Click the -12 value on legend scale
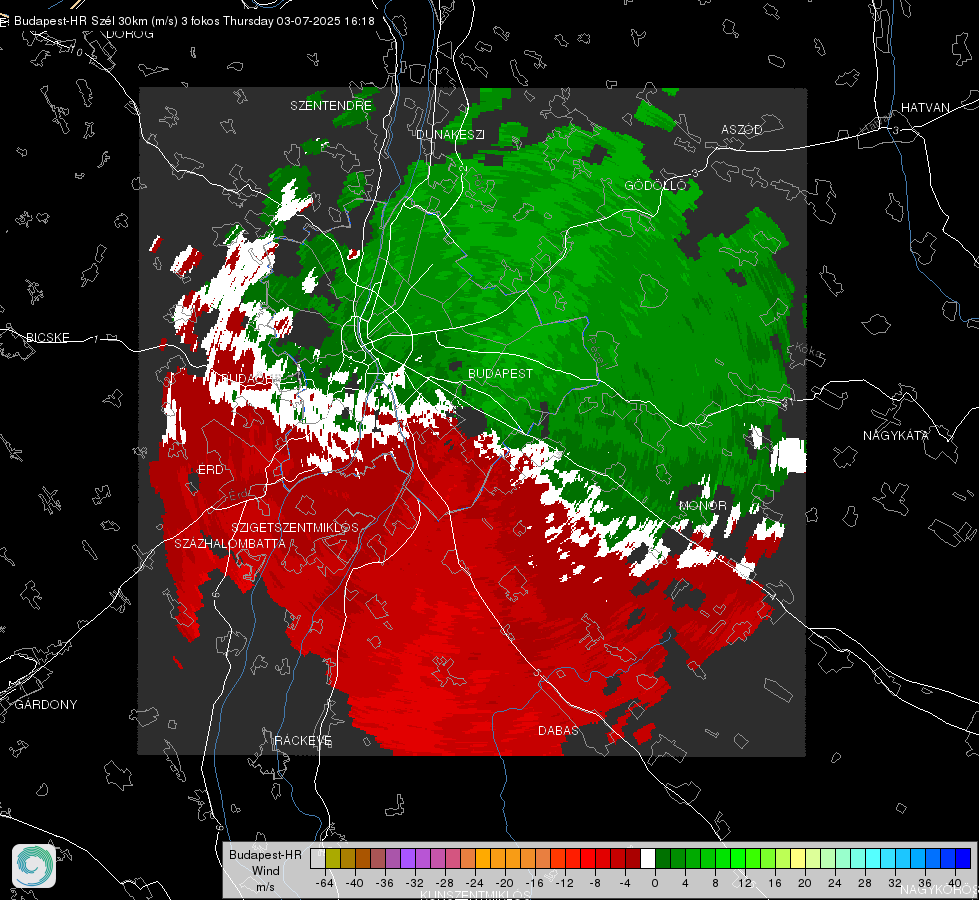Viewport: 979px width, 900px height. [564, 883]
